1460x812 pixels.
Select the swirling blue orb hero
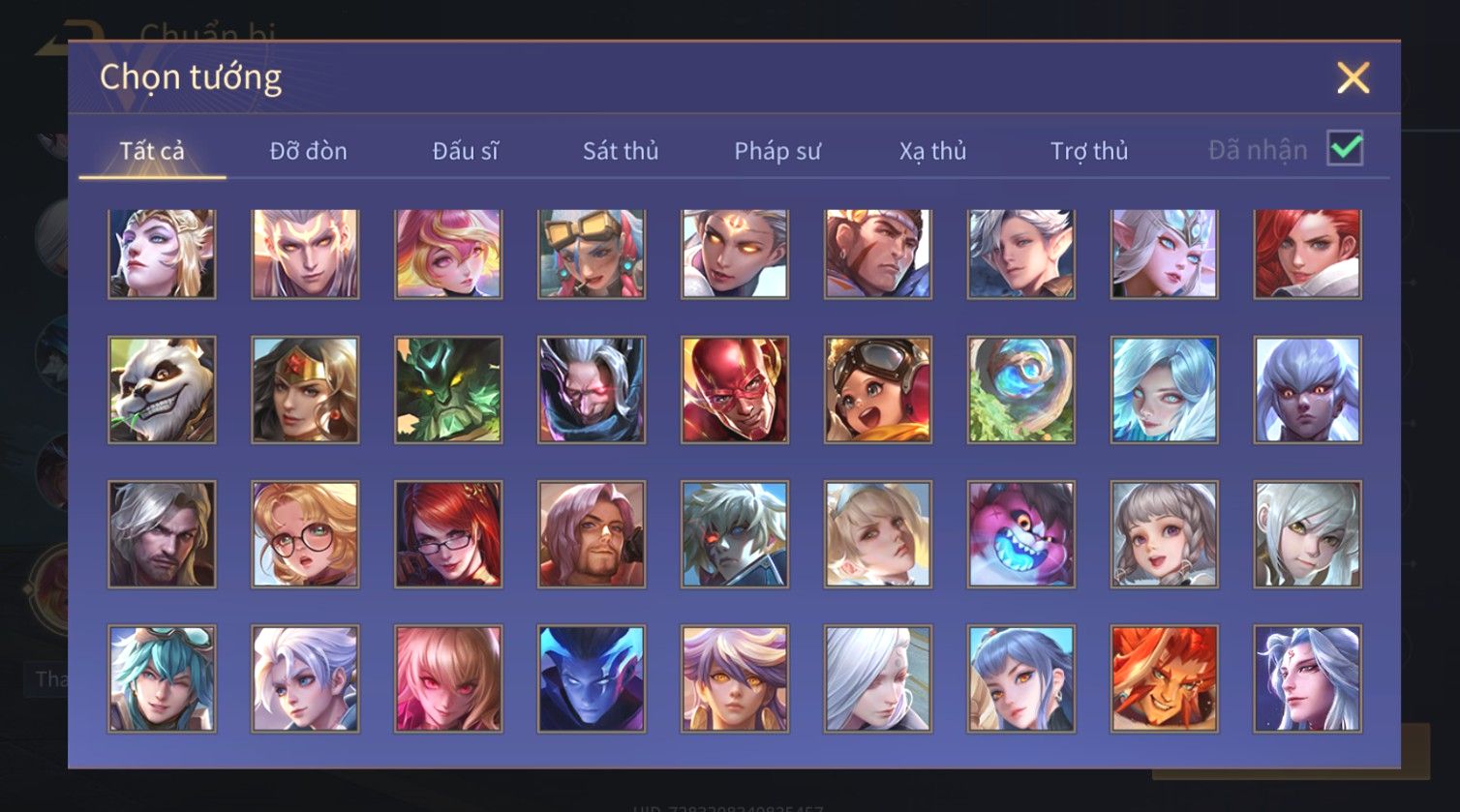tap(1021, 389)
